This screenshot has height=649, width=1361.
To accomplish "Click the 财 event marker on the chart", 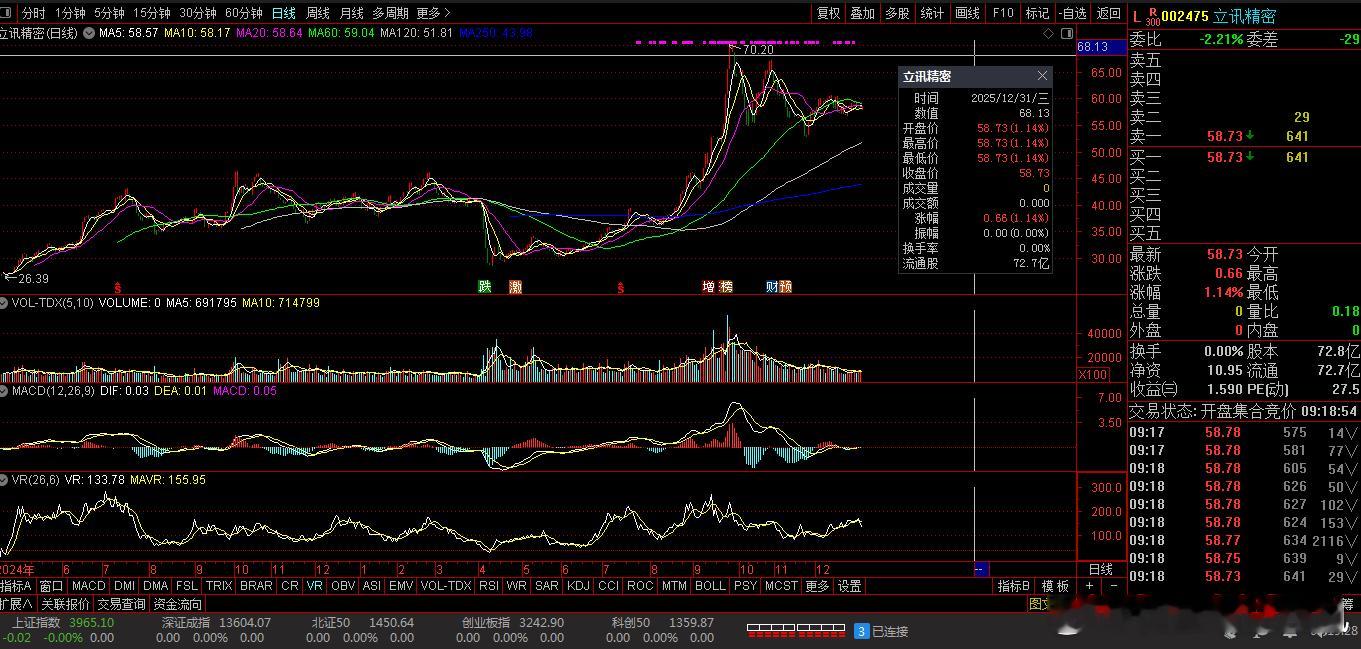I will tap(772, 286).
